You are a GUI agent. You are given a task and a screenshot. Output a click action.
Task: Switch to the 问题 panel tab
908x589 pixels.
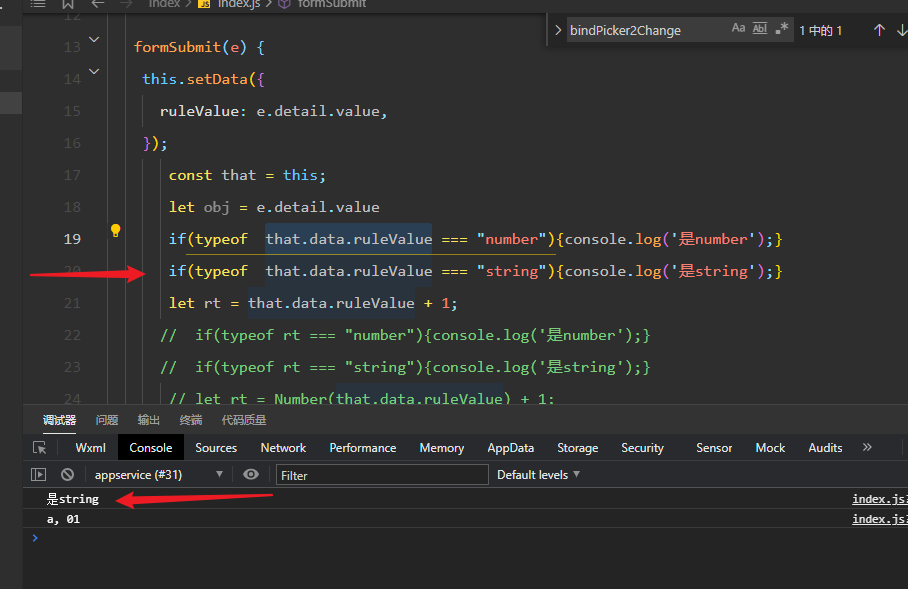click(107, 420)
